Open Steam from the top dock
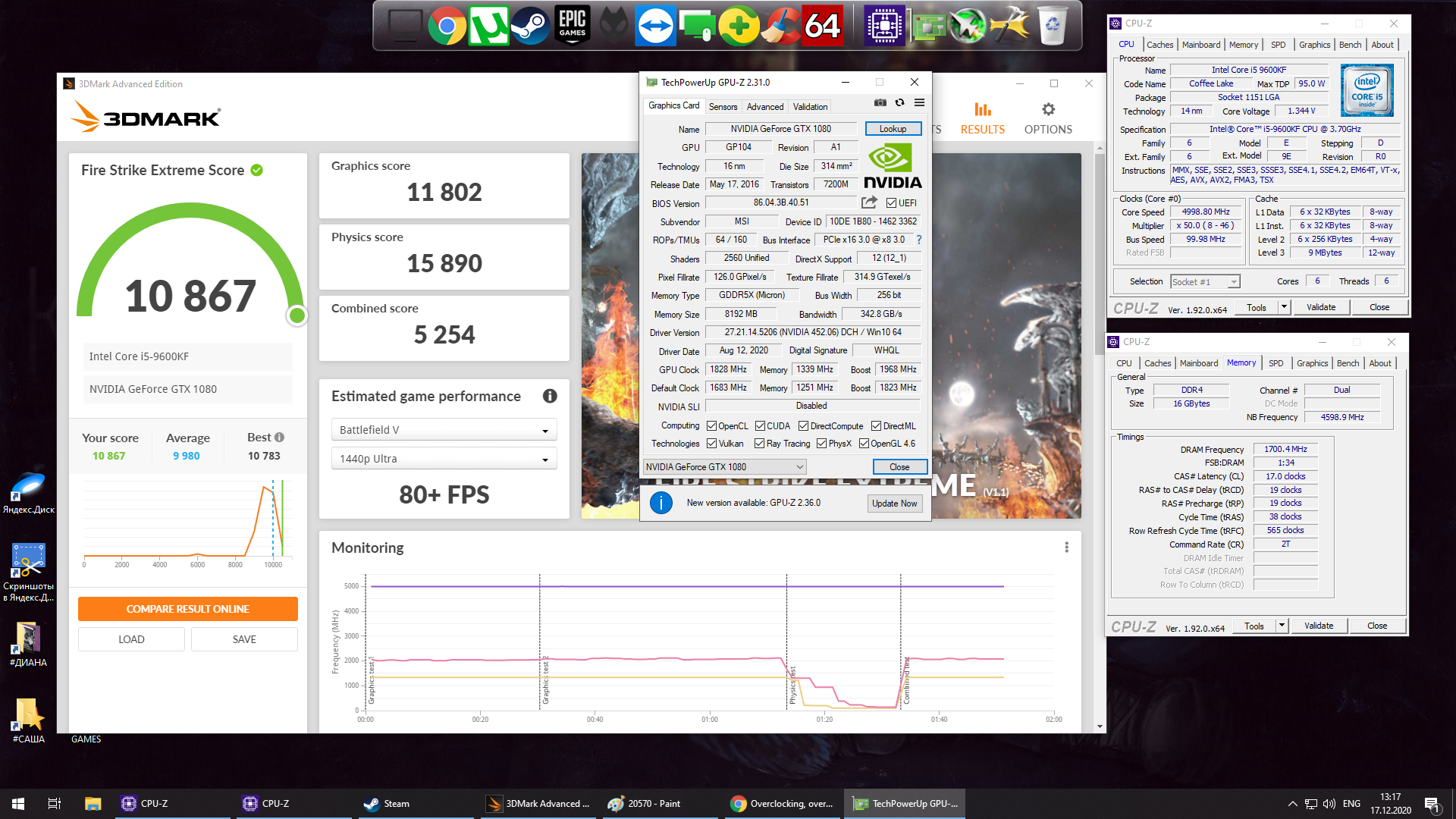 pyautogui.click(x=529, y=27)
